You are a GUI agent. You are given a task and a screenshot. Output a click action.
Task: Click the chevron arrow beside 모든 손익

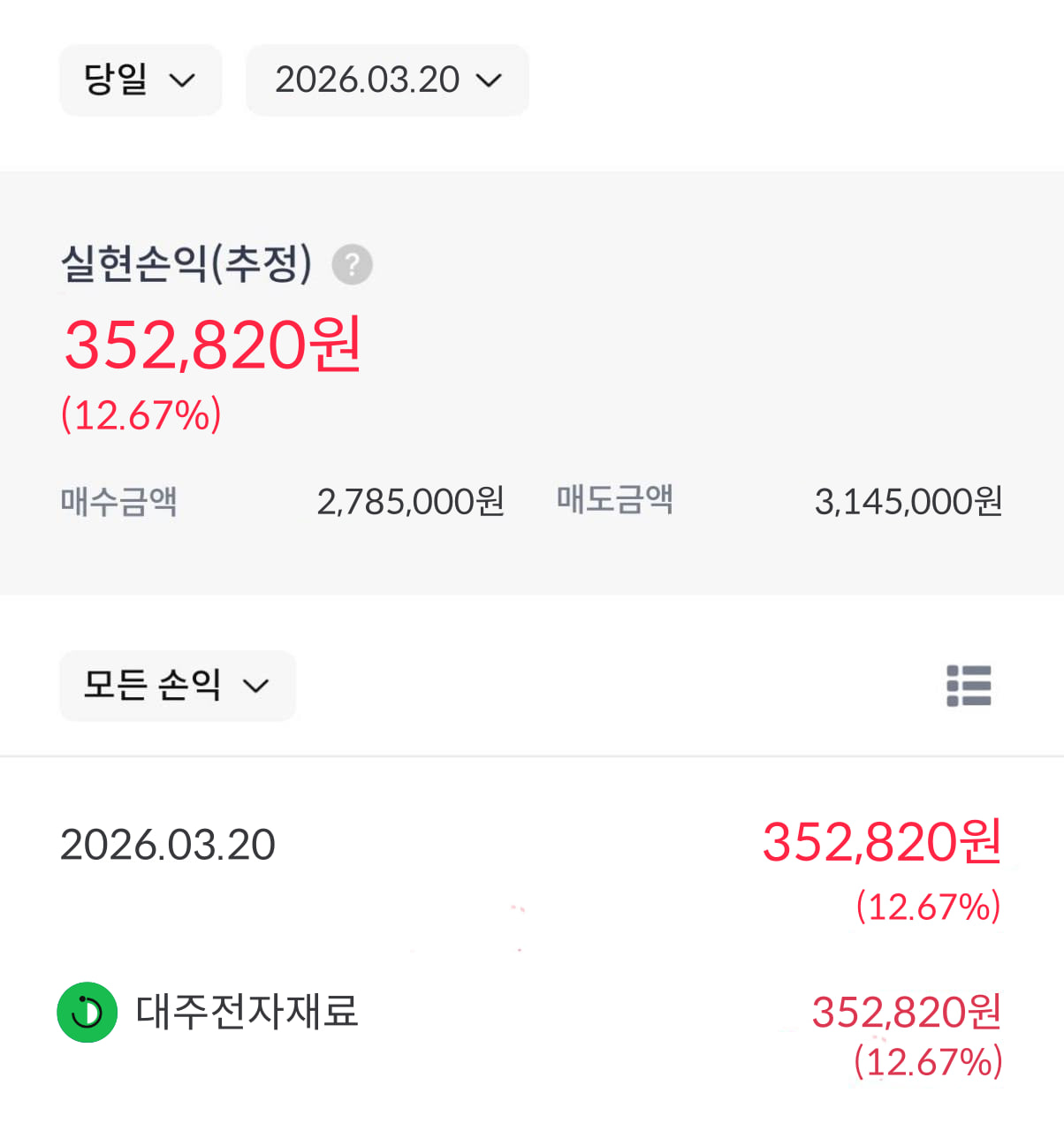(256, 687)
